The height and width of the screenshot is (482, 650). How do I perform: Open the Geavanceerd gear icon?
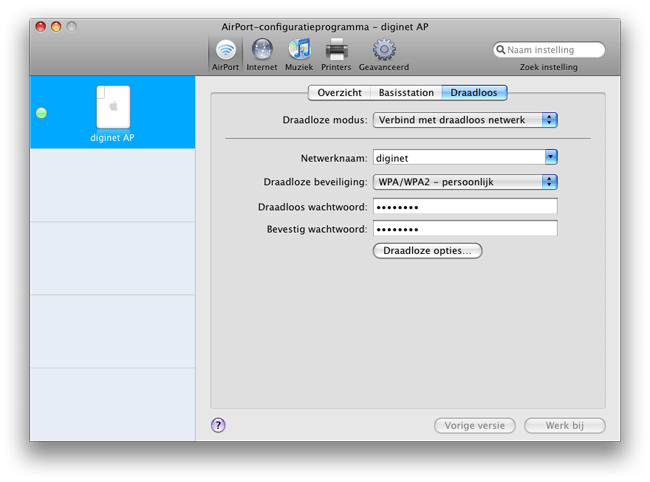pyautogui.click(x=384, y=49)
